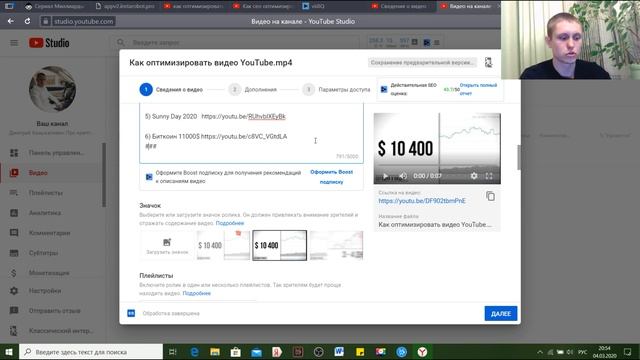Viewport: 640px width, 360px height.
Task: Open video preview settings gear
Action: pos(474,176)
